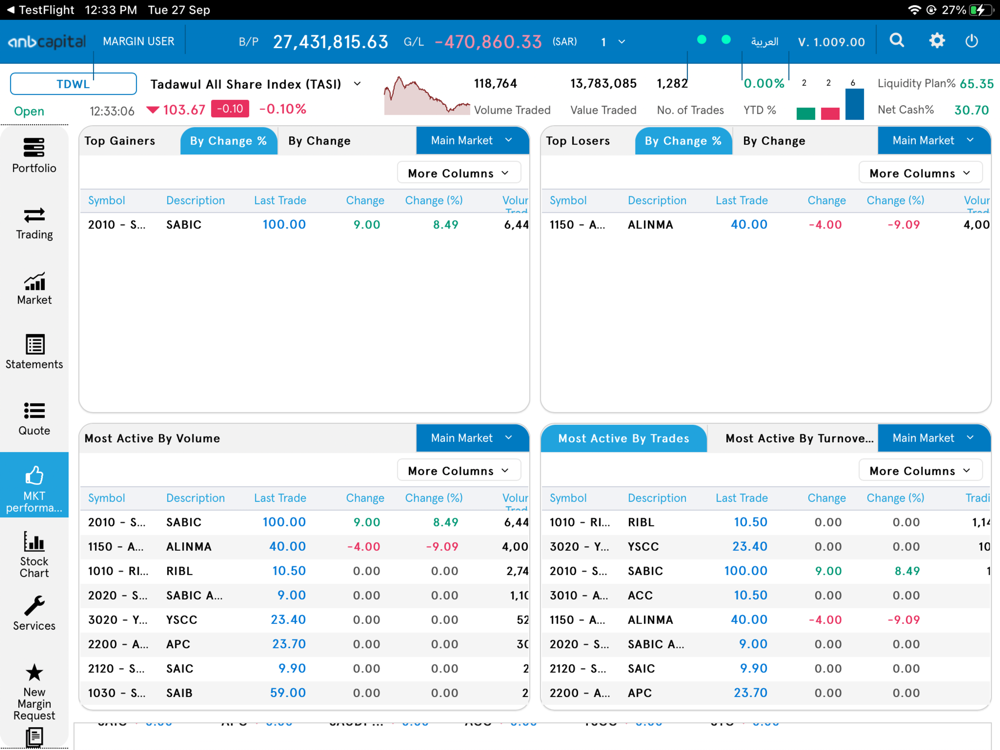
Task: Sort Most Active By Trades Change column
Action: coord(827,498)
